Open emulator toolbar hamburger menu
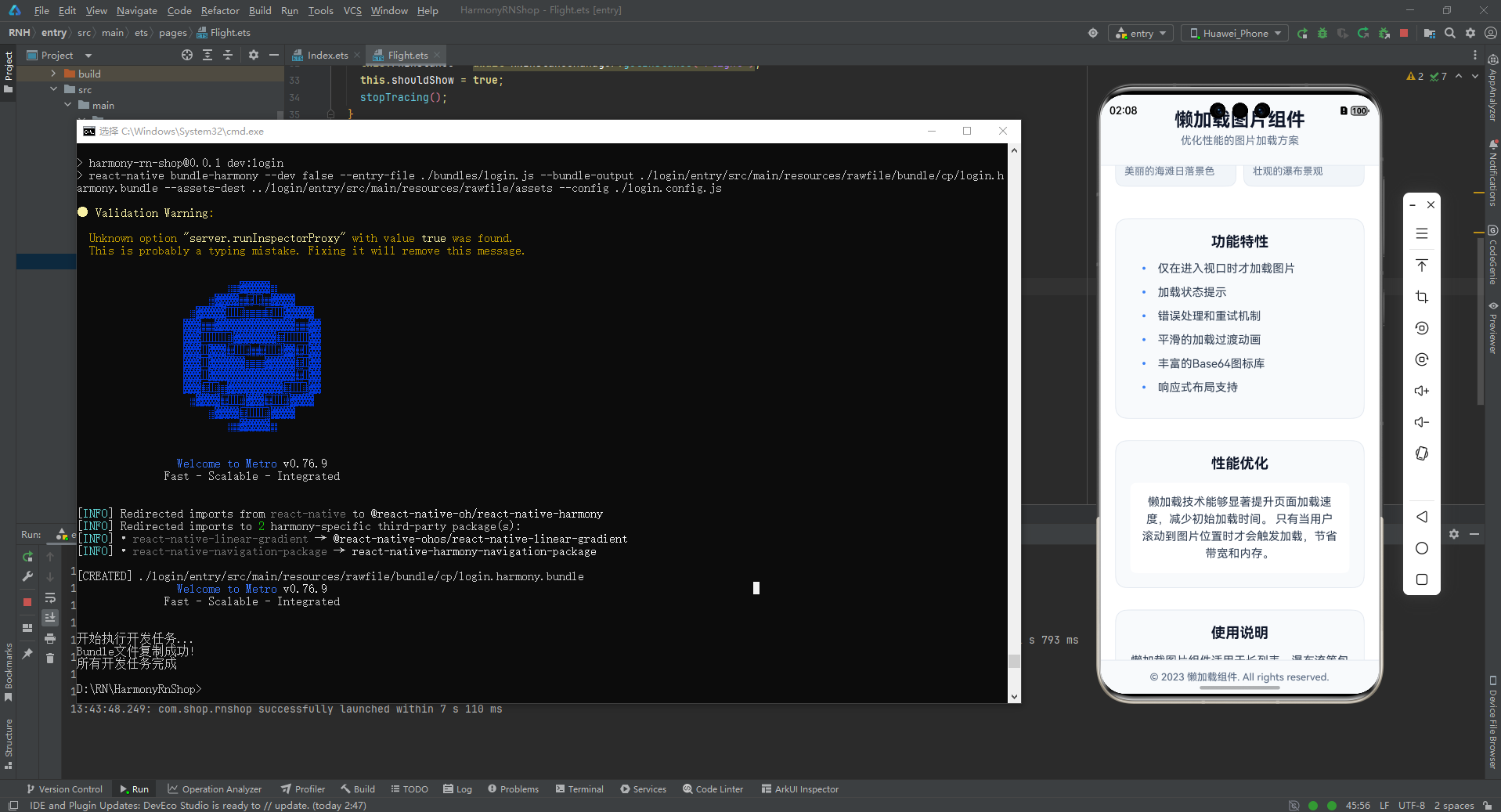 coord(1422,233)
